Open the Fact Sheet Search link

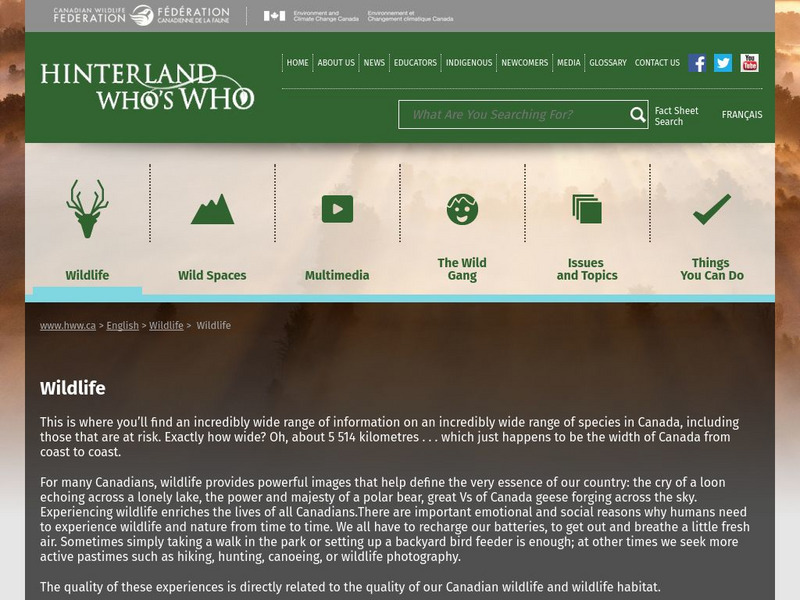(676, 115)
